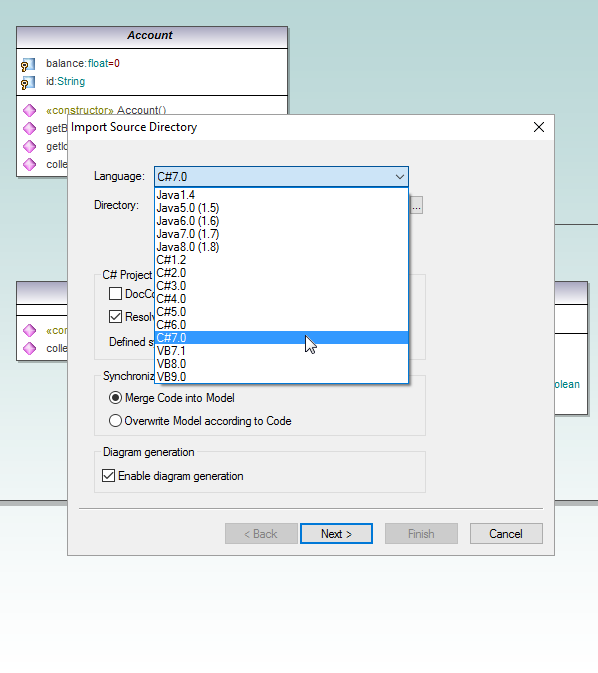598x673 pixels.
Task: Click the Next > button
Action: [336, 534]
